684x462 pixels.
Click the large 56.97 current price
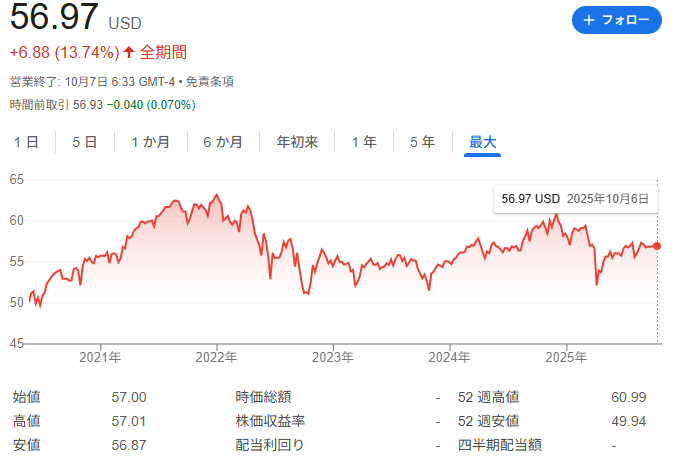coord(55,18)
